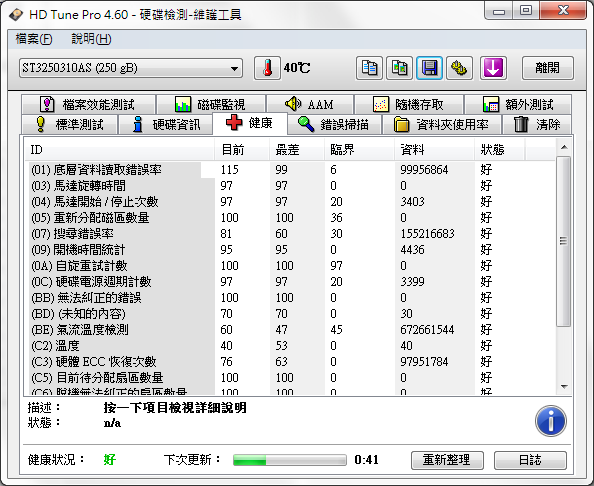
Task: Switch to the 清除 tab
Action: (x=537, y=124)
